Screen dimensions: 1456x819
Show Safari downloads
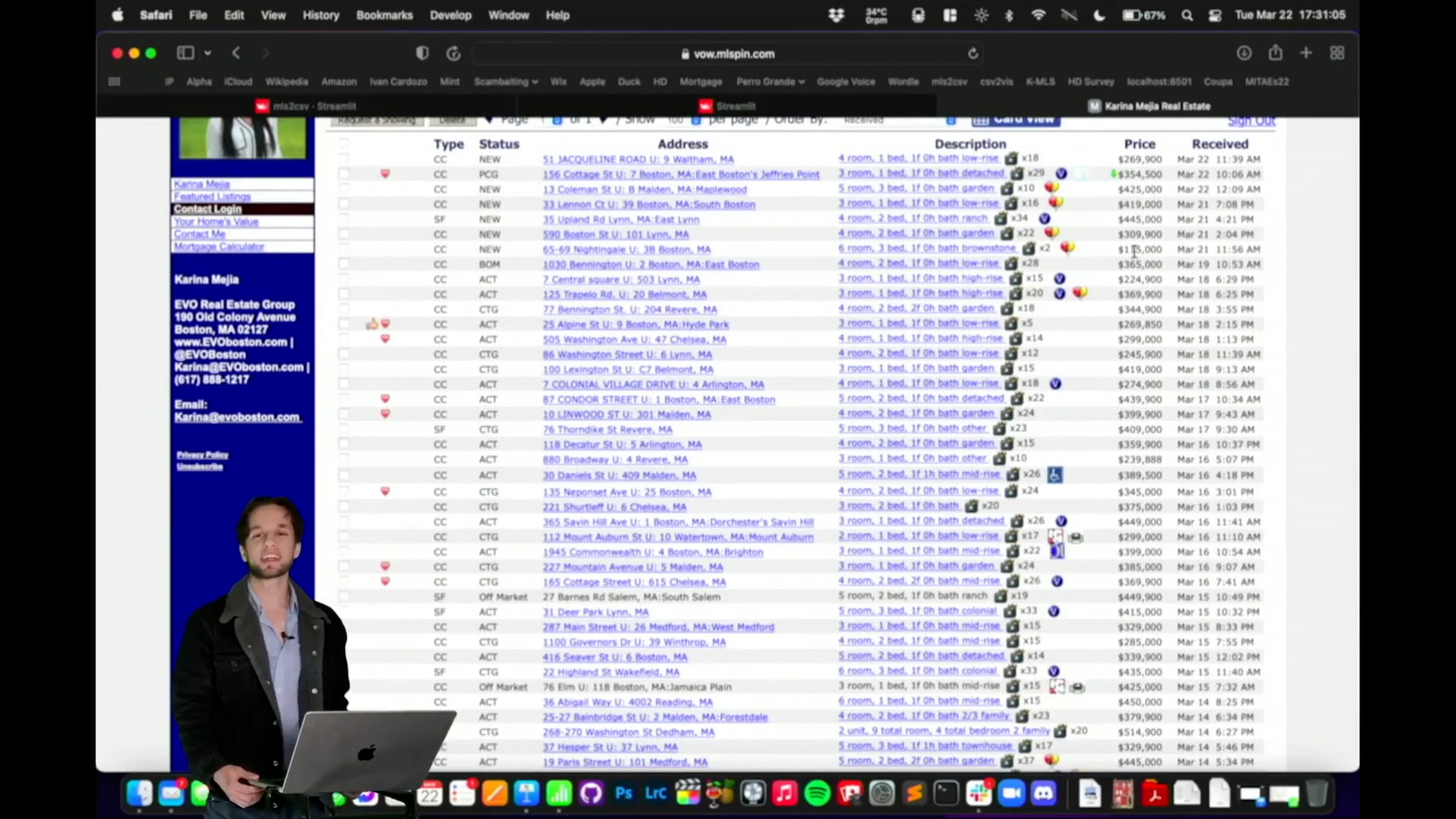coord(1244,53)
